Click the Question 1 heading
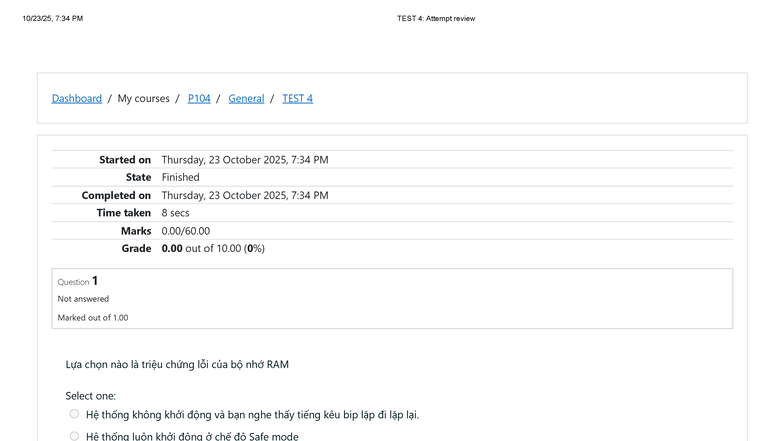 [78, 281]
